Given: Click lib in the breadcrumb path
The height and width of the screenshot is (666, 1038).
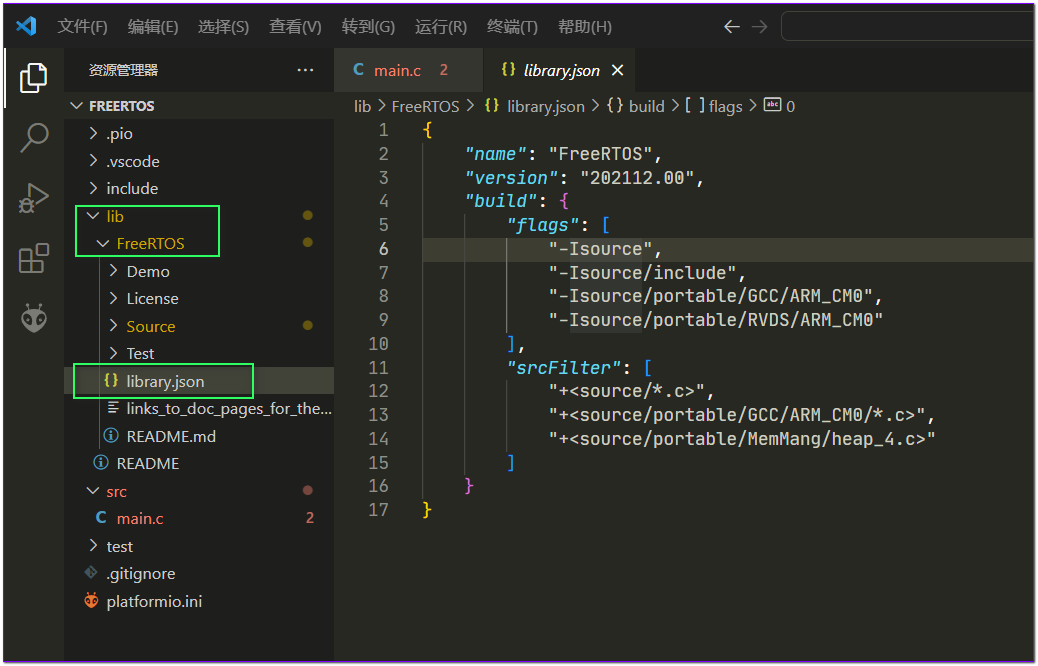Looking at the screenshot, I should (x=362, y=106).
